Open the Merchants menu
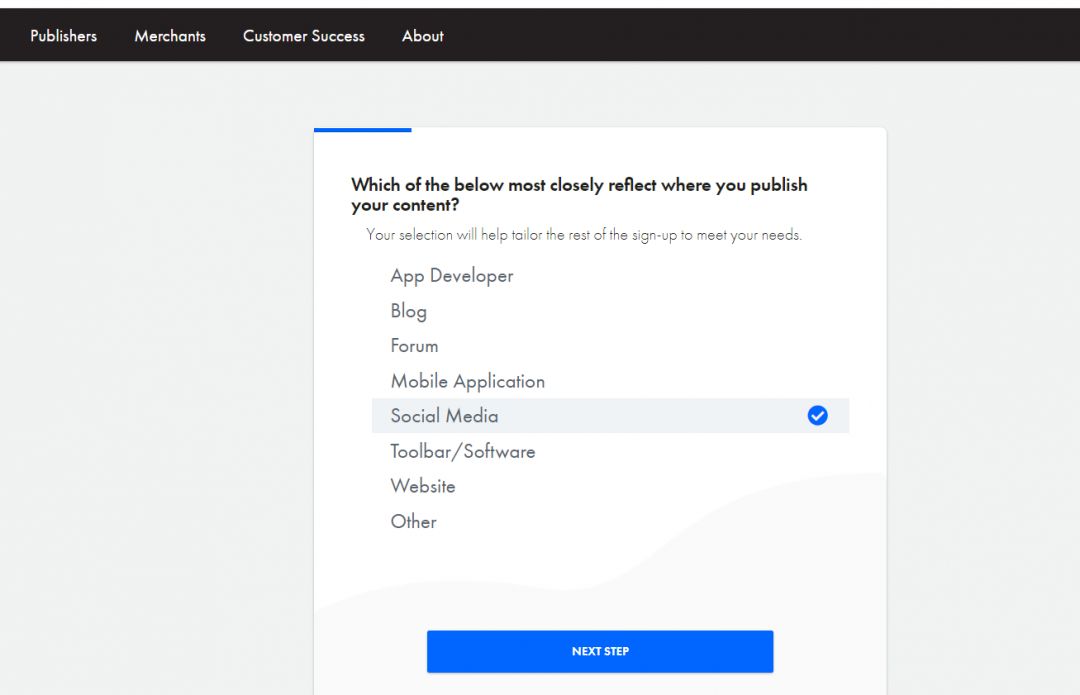Viewport: 1080px width, 695px height. [170, 36]
